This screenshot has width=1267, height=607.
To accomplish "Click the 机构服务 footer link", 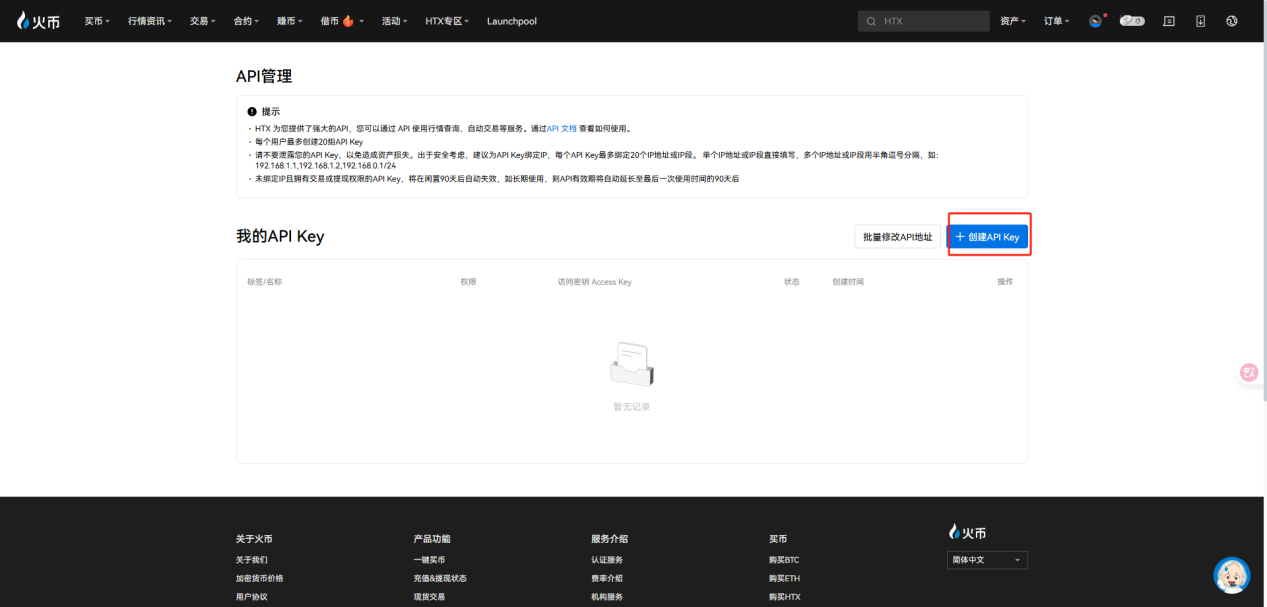I will 607,597.
